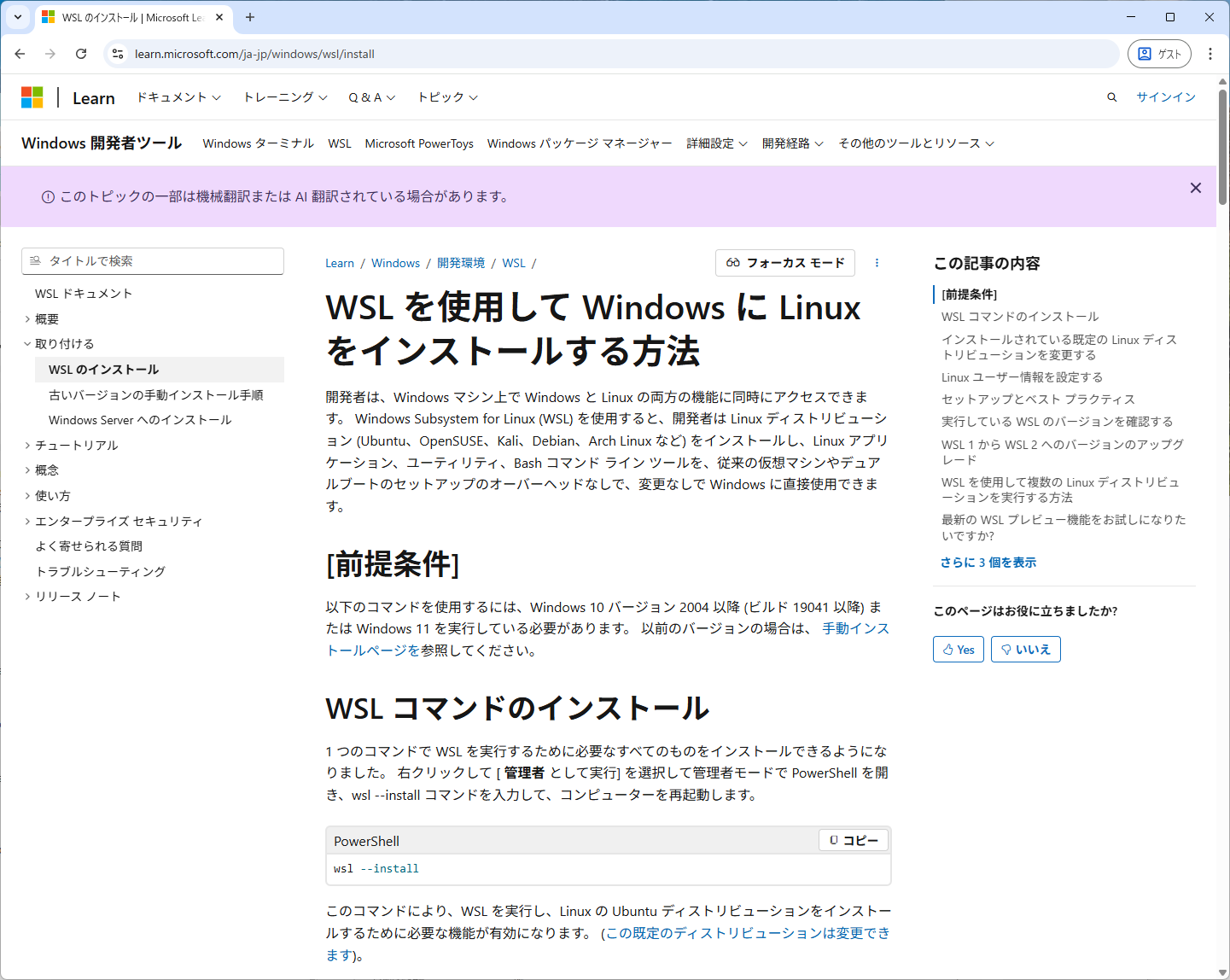Show more with さらに 3 個を表示
Screen dimensions: 1230x980
coord(988,563)
